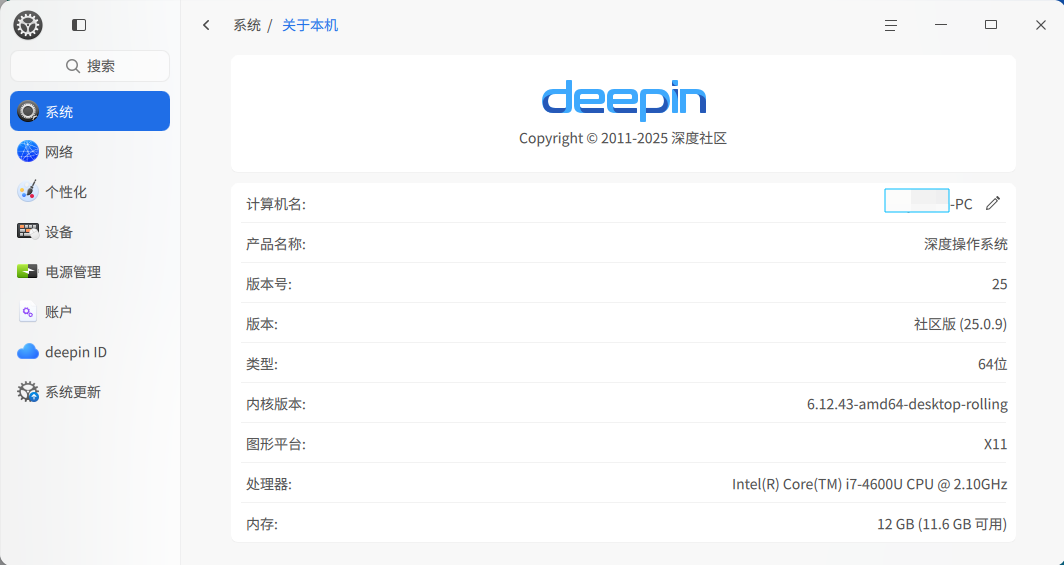Open the 设备 sidebar category
1064x565 pixels.
pos(90,231)
